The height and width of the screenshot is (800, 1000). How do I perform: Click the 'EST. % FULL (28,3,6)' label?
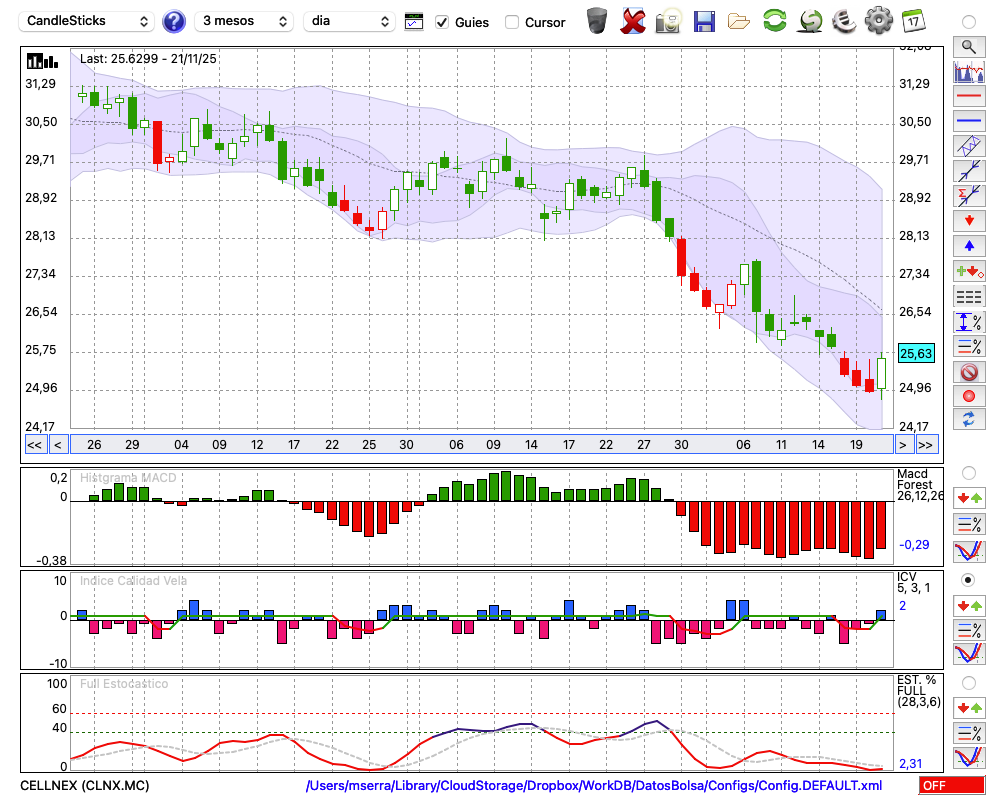(x=918, y=691)
